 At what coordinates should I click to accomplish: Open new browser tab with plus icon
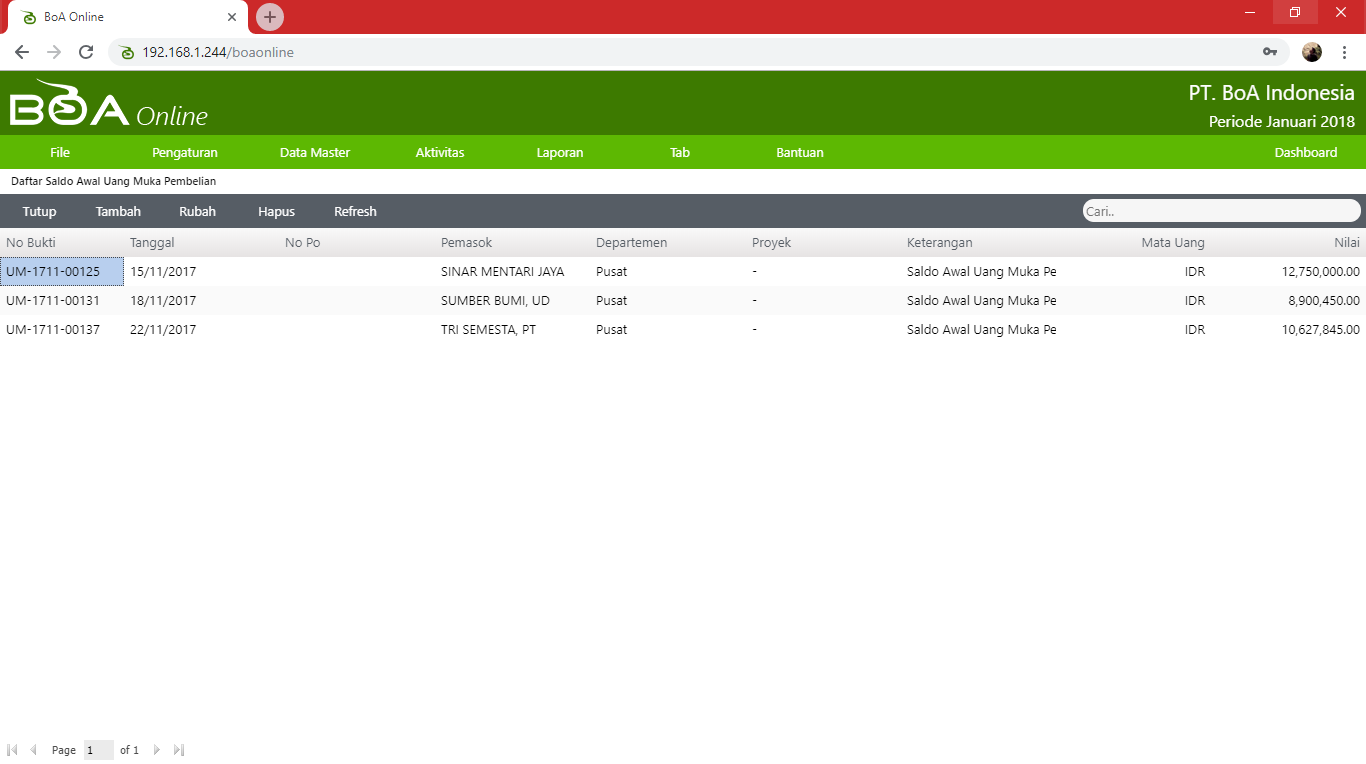[x=270, y=17]
